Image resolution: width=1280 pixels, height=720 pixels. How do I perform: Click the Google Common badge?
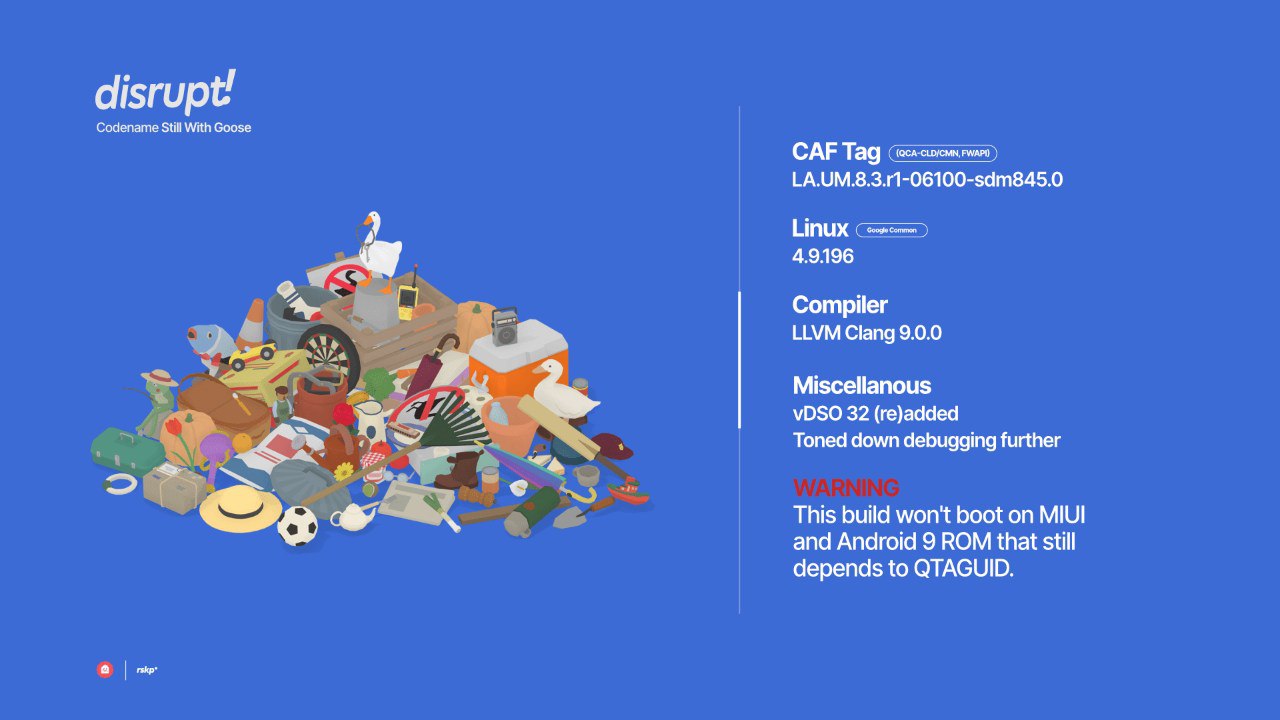(x=892, y=230)
